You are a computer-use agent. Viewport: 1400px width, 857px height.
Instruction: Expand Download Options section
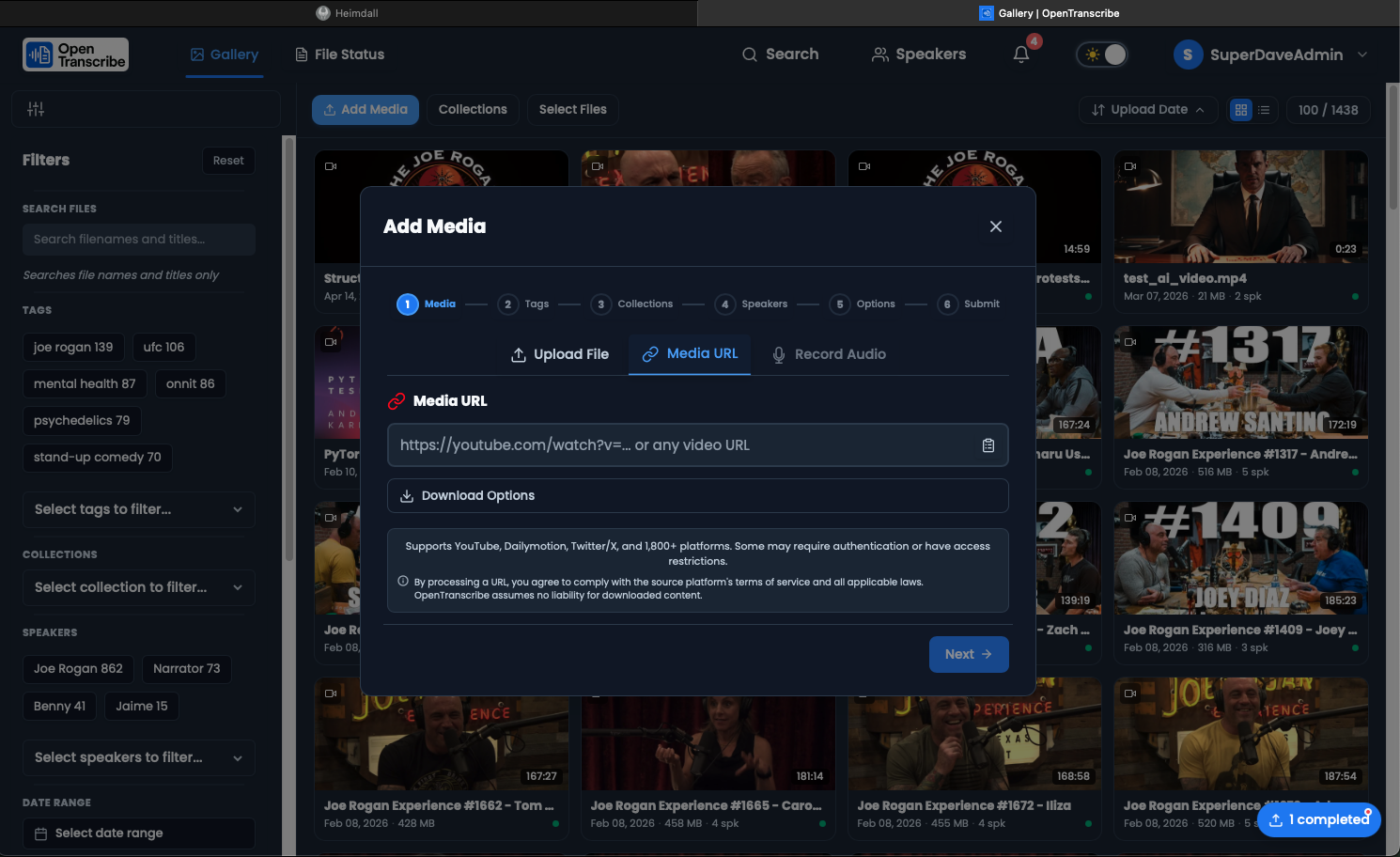(x=698, y=495)
